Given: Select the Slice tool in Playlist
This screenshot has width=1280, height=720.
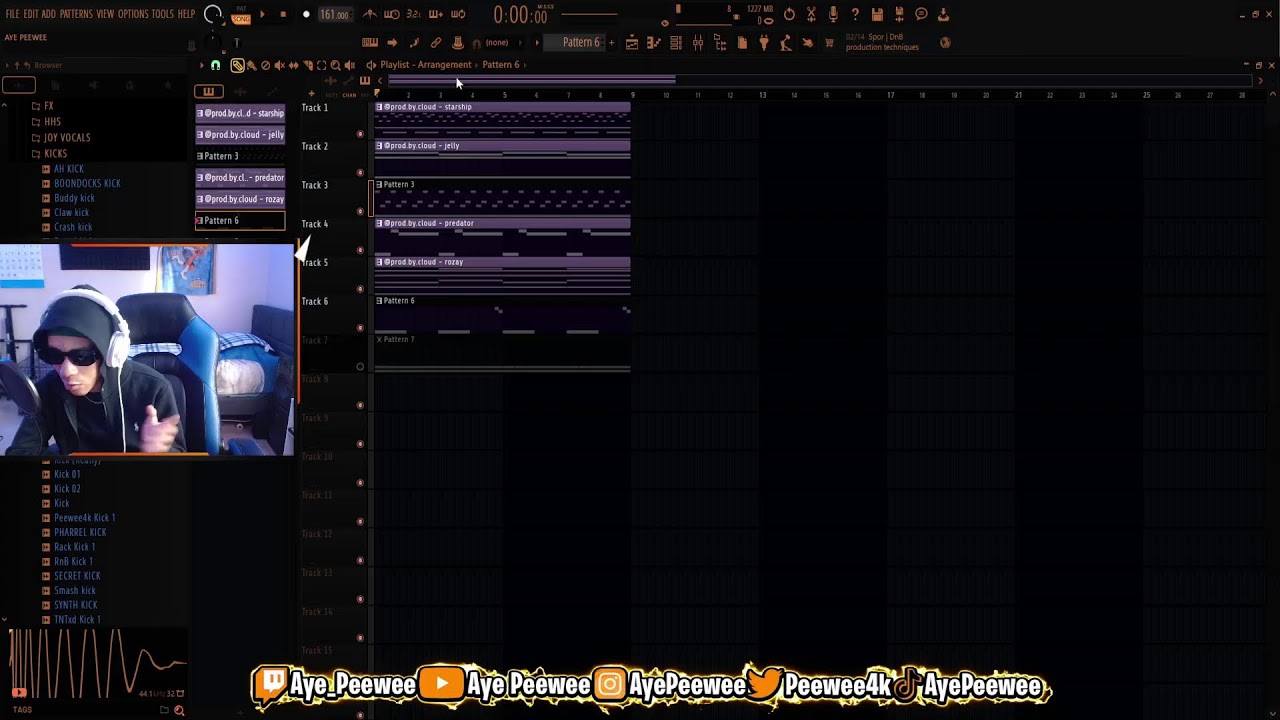Looking at the screenshot, I should coord(308,65).
